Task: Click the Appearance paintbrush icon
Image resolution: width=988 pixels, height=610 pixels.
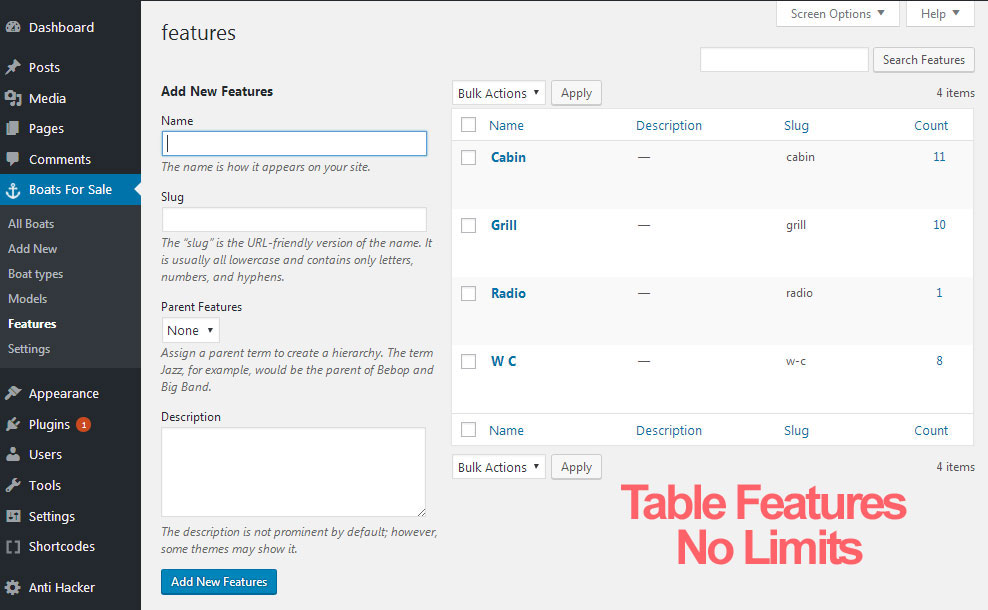Action: coord(13,393)
